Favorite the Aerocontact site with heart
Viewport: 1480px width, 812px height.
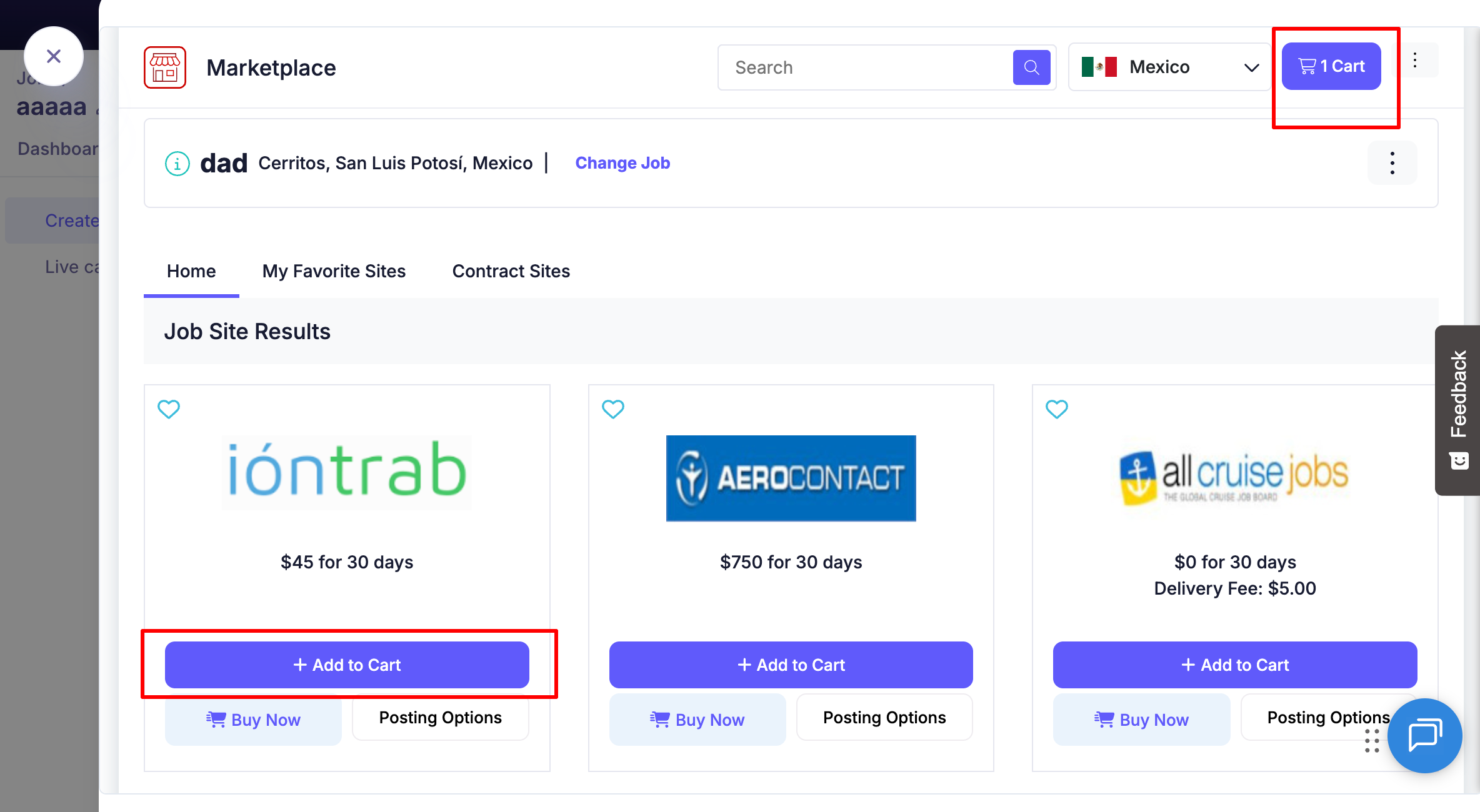[x=613, y=409]
